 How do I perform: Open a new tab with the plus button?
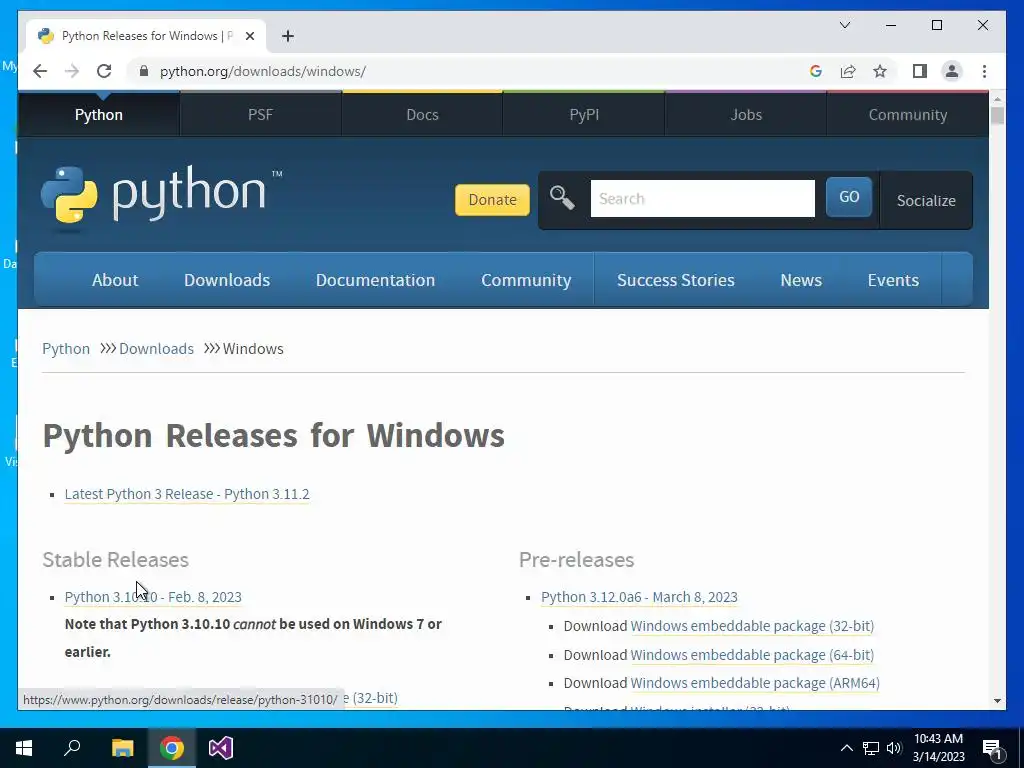pos(288,36)
